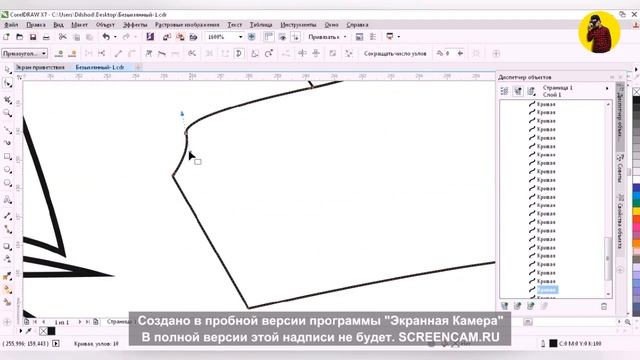Toggle Layer manager view in Object Manager
Viewport: 640px width, 360px height.
pyautogui.click(x=531, y=91)
